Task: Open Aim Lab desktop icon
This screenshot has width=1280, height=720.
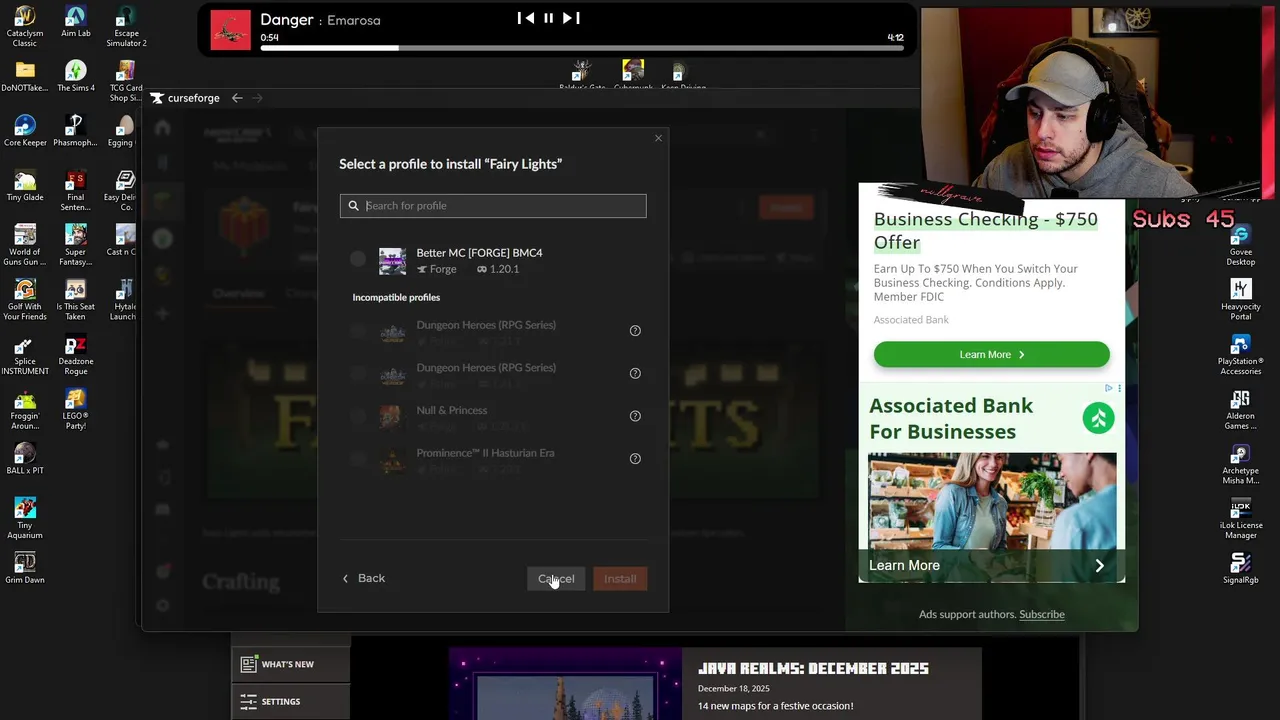Action: coord(75,22)
